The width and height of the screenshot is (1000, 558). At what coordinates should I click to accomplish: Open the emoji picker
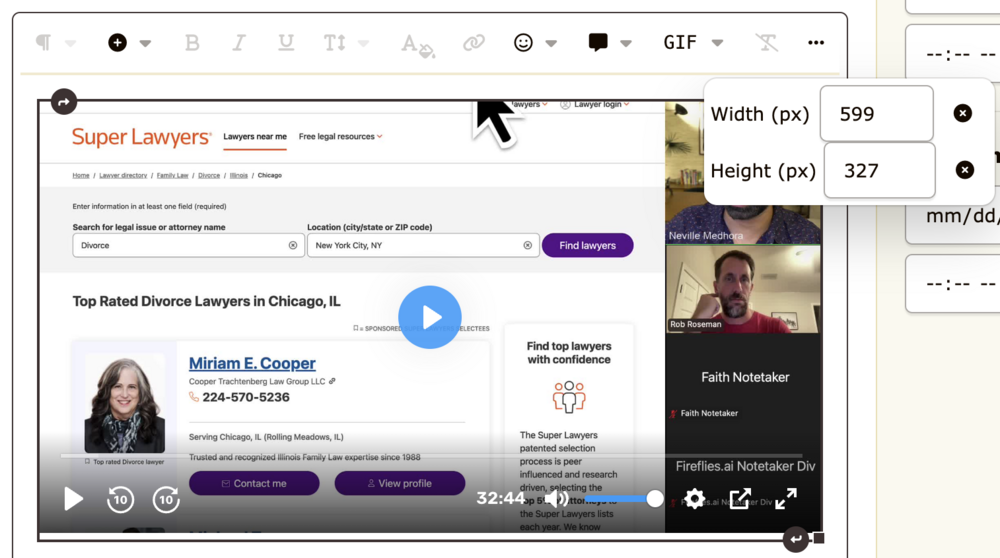pos(523,43)
